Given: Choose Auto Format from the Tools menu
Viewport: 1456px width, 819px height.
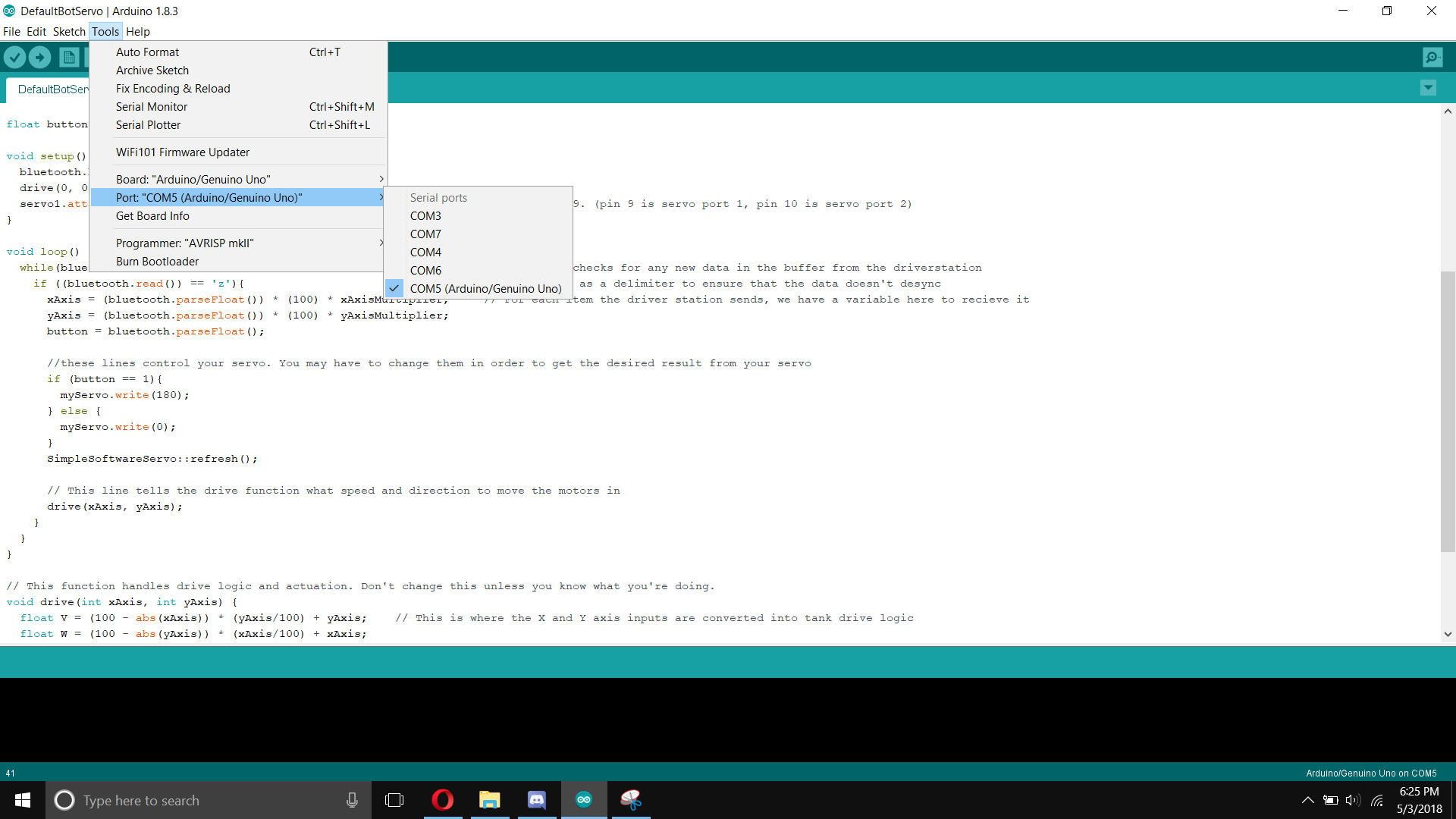Looking at the screenshot, I should coord(238,52).
